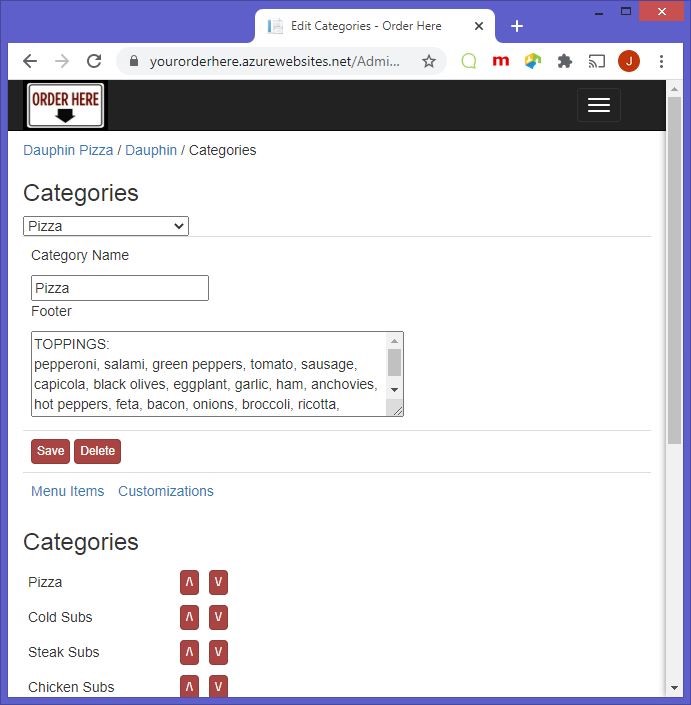Bookmark this page with the star icon
The height and width of the screenshot is (705, 691).
click(429, 61)
